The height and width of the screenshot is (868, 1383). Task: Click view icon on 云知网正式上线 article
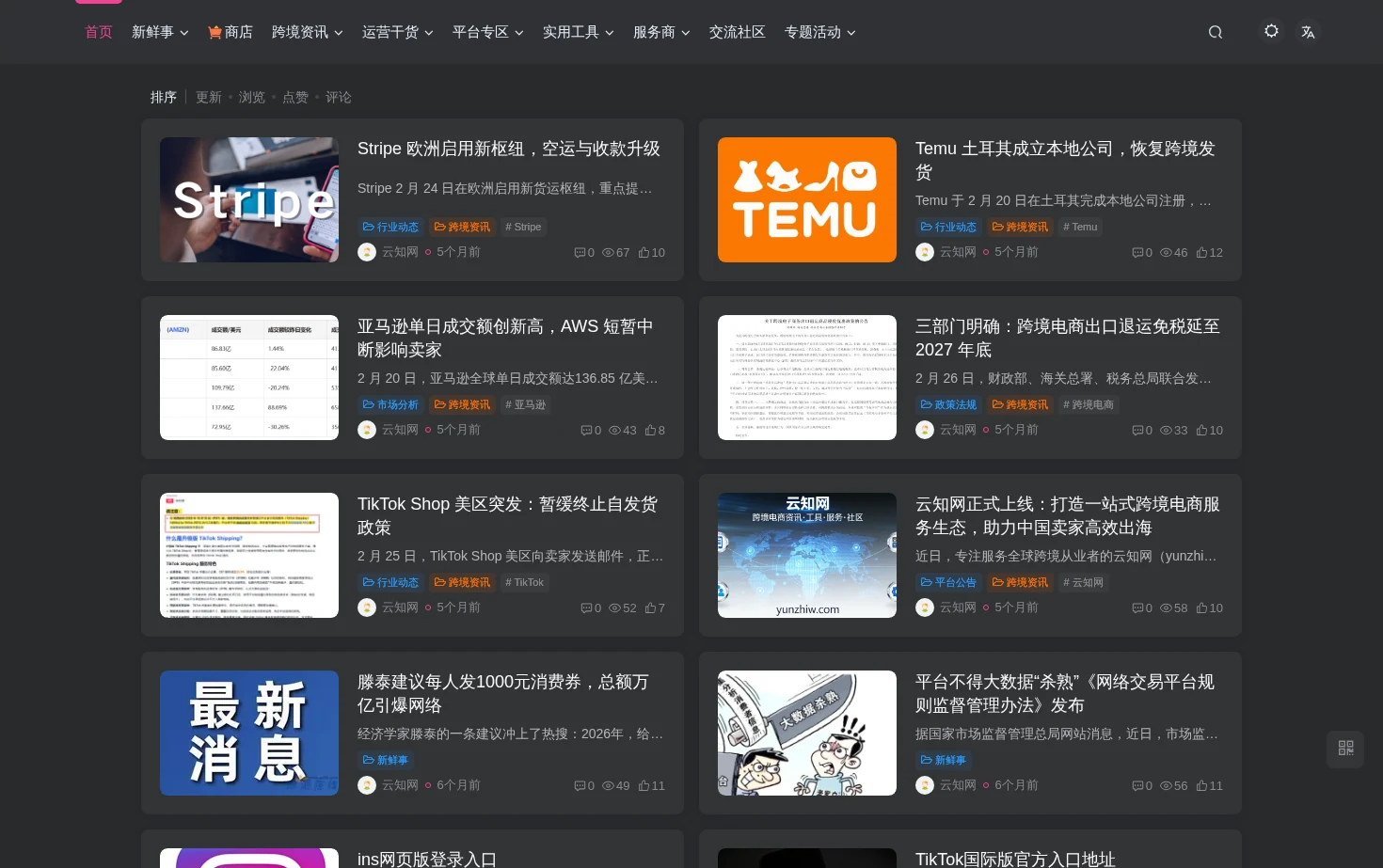coord(1166,608)
